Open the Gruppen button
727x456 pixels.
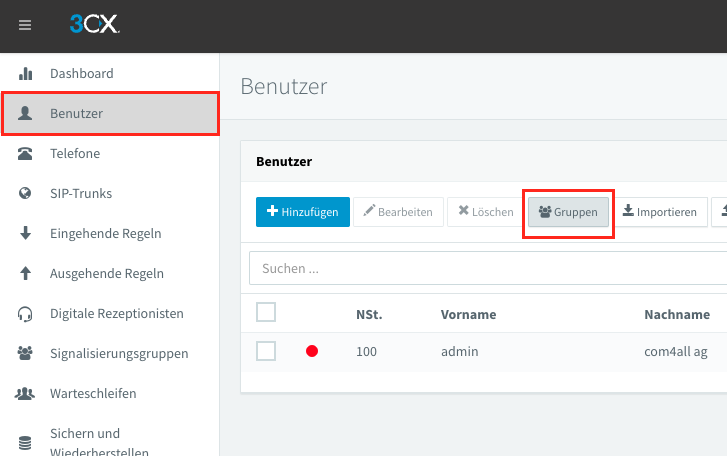[x=568, y=212]
